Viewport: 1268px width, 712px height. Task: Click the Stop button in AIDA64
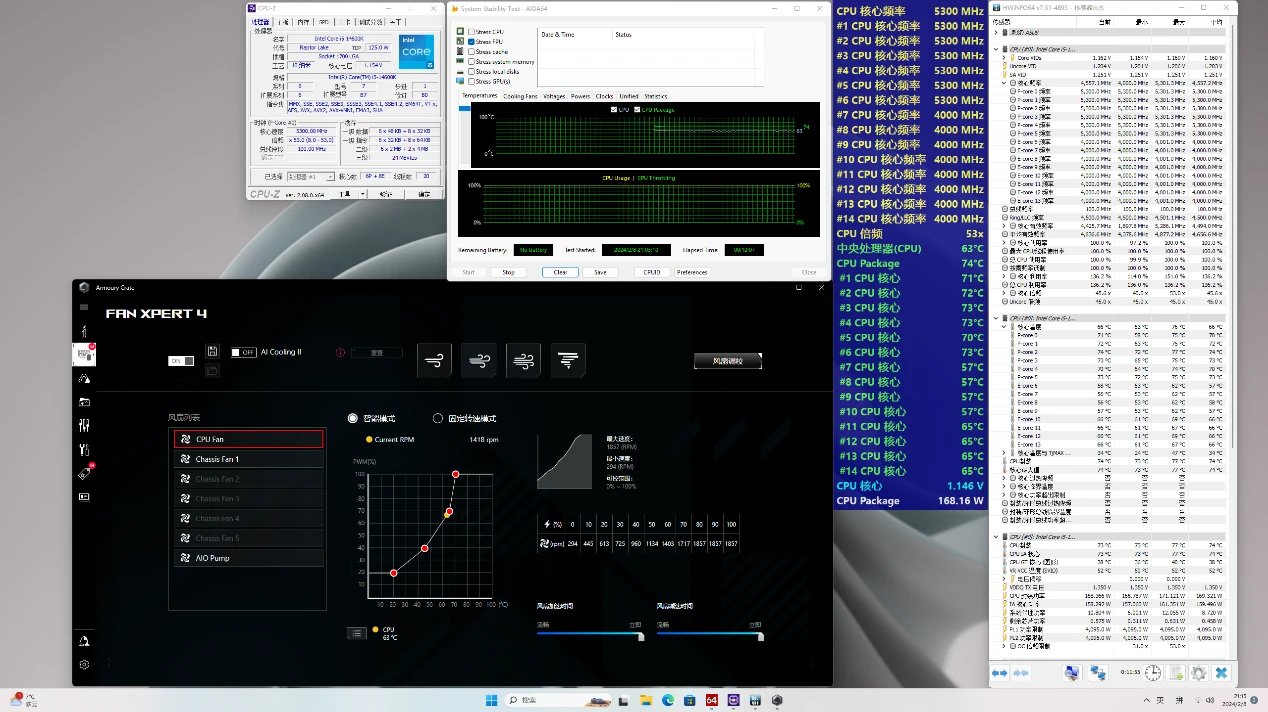pos(508,272)
